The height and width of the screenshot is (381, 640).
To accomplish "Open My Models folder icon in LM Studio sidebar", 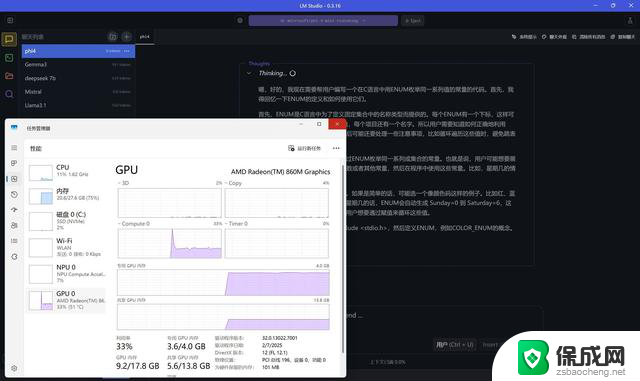I will (9, 76).
